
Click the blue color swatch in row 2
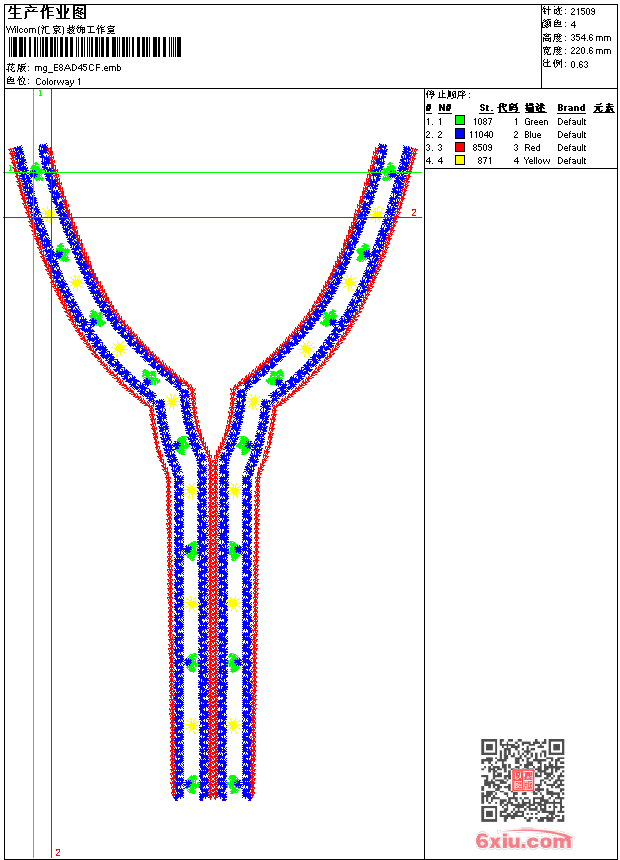460,134
